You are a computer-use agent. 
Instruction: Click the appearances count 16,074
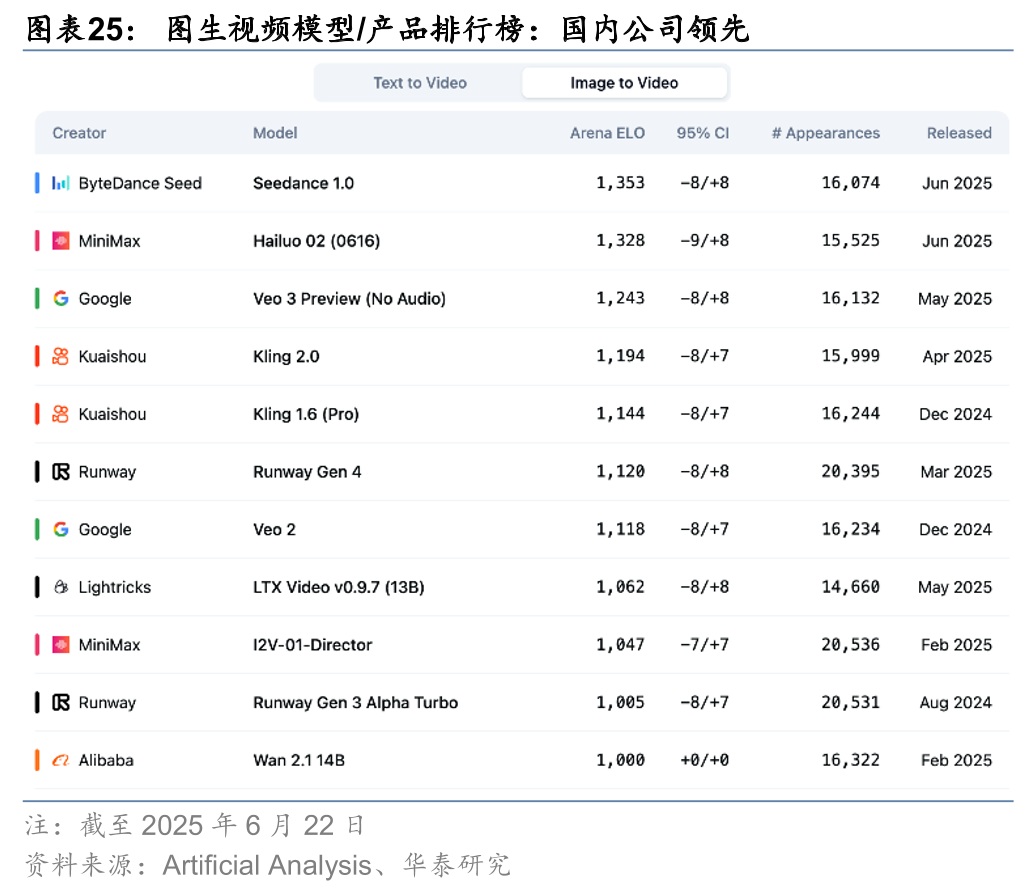(850, 182)
